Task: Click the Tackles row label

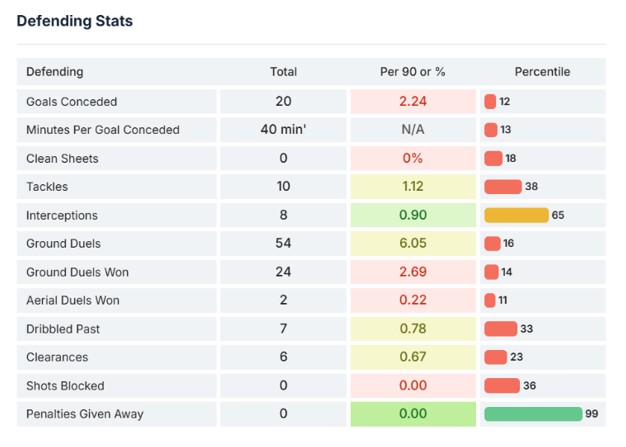Action: [x=47, y=187]
